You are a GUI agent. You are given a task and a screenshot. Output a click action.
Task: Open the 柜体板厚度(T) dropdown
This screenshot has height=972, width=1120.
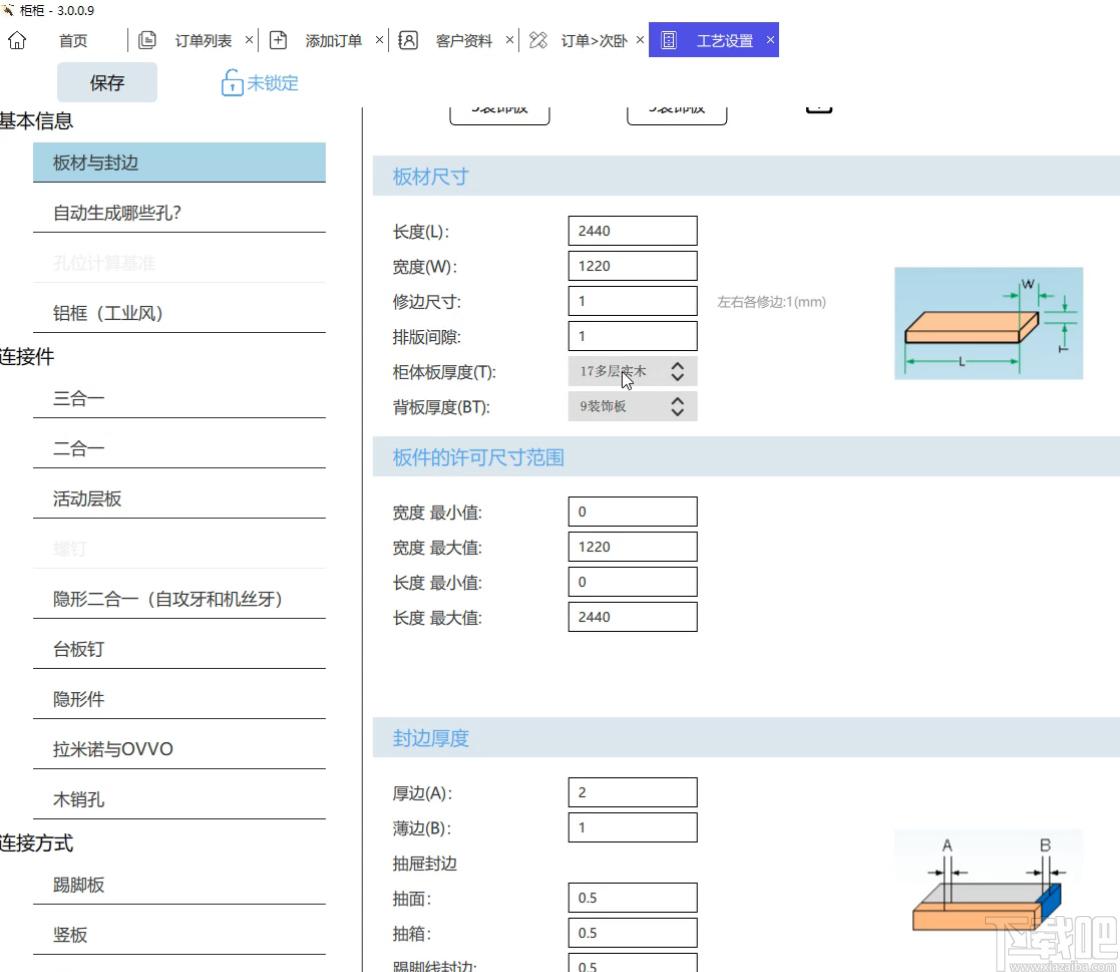point(632,371)
